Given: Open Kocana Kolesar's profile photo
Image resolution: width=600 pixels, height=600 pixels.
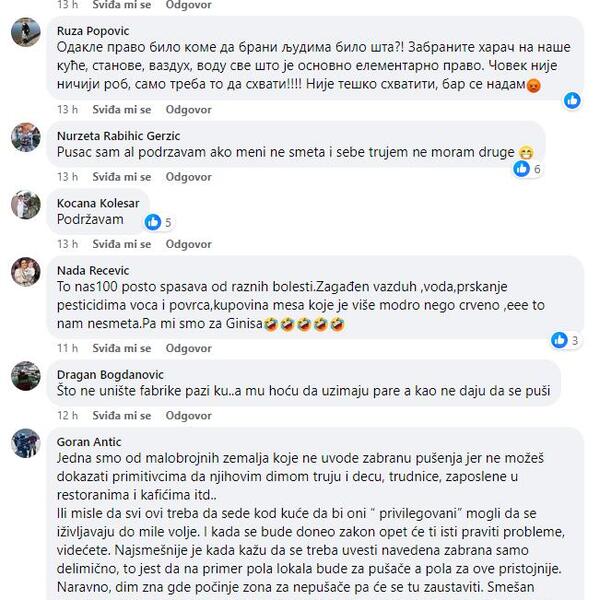Looking at the screenshot, I should point(26,204).
